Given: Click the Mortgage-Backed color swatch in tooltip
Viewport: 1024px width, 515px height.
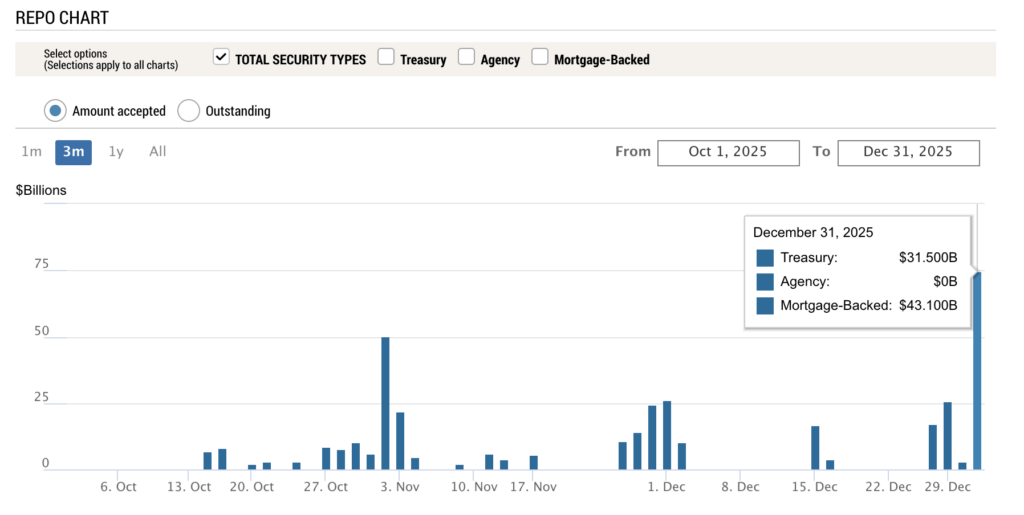Looking at the screenshot, I should 765,306.
